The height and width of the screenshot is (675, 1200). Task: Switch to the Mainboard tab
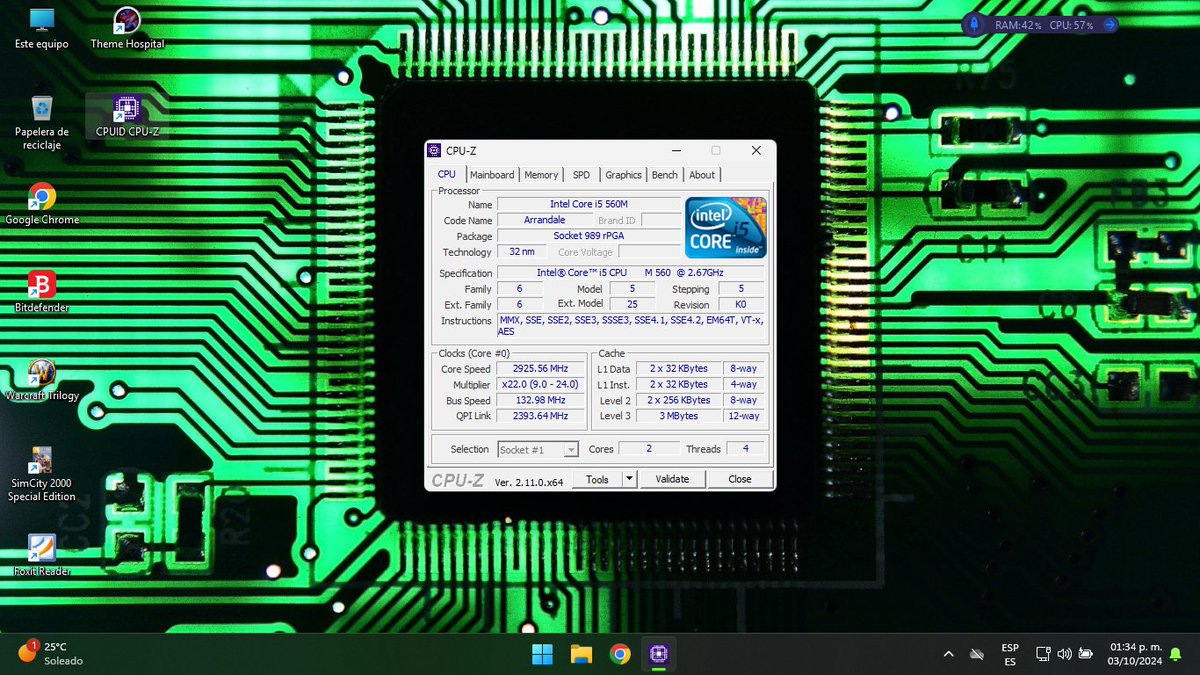(492, 175)
